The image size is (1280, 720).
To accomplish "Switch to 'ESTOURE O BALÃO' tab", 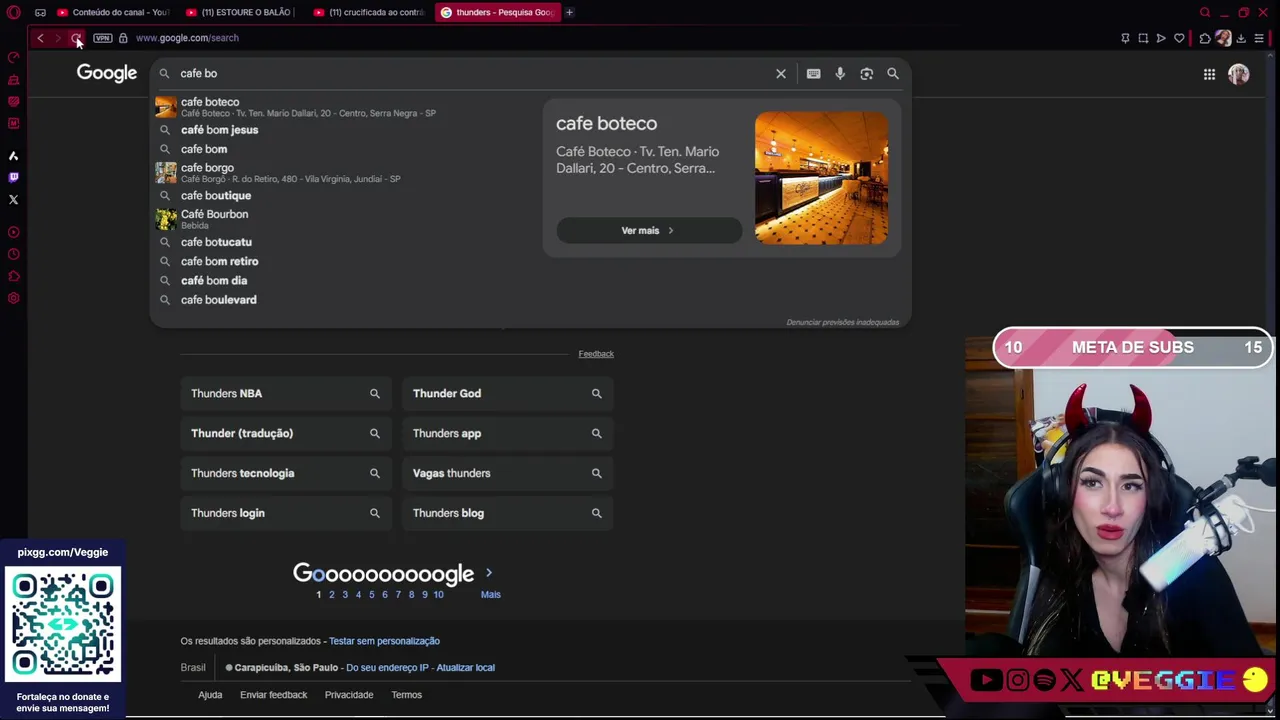I will [x=240, y=12].
